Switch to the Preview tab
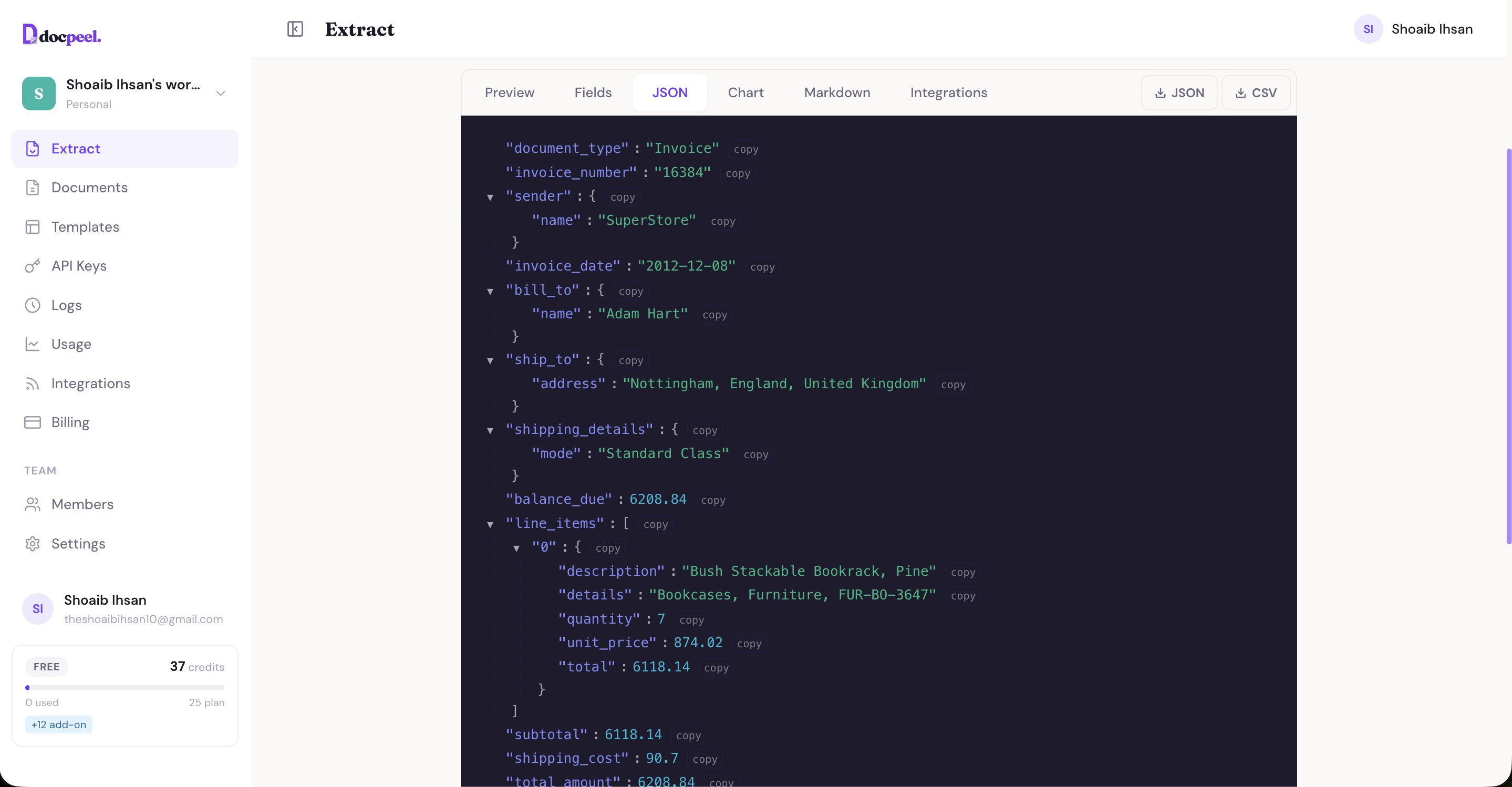Viewport: 1512px width, 787px height. [510, 92]
